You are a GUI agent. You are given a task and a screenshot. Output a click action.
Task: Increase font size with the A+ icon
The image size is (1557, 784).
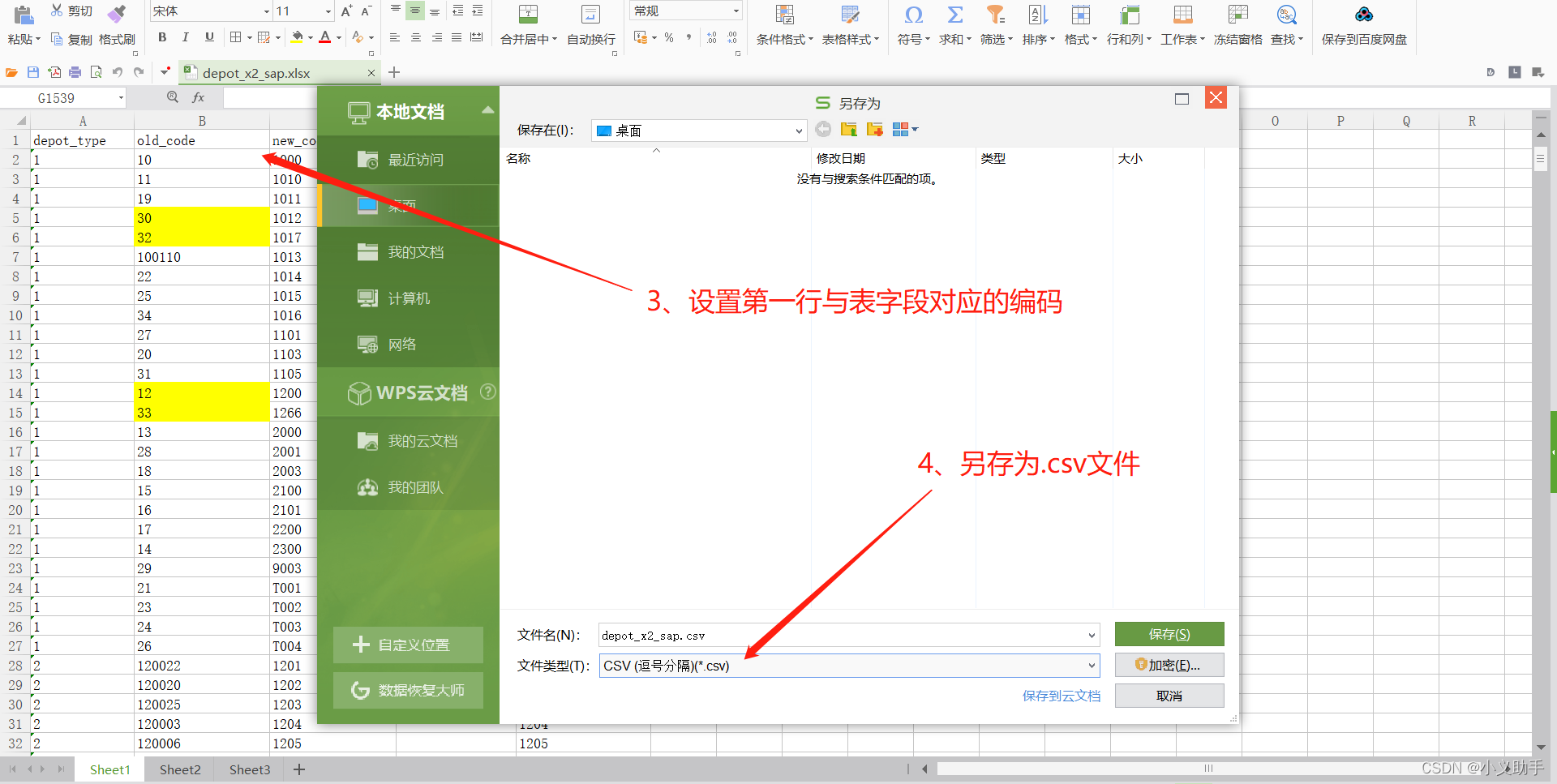coord(347,11)
